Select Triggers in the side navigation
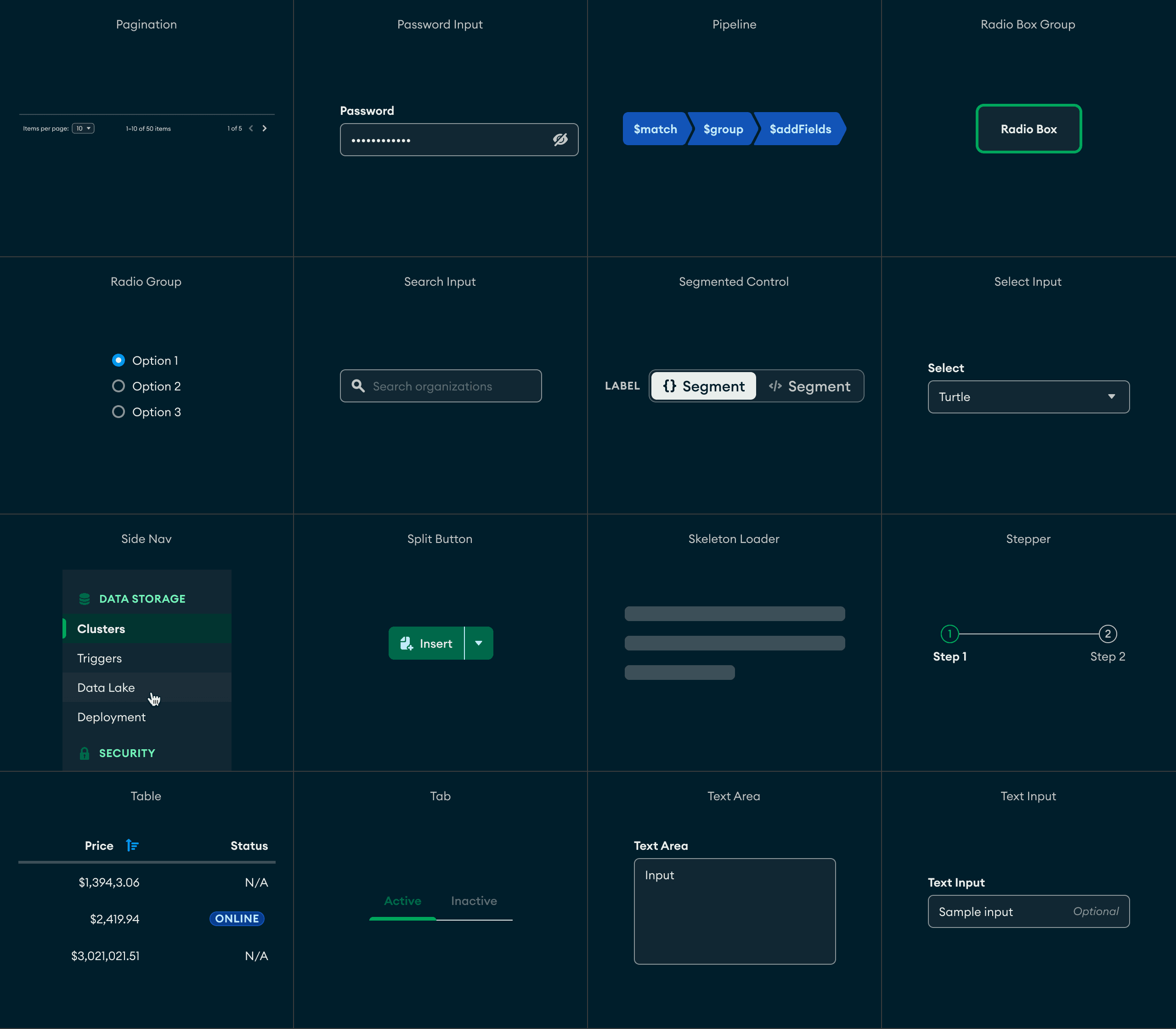This screenshot has width=1176, height=1029. coord(99,658)
